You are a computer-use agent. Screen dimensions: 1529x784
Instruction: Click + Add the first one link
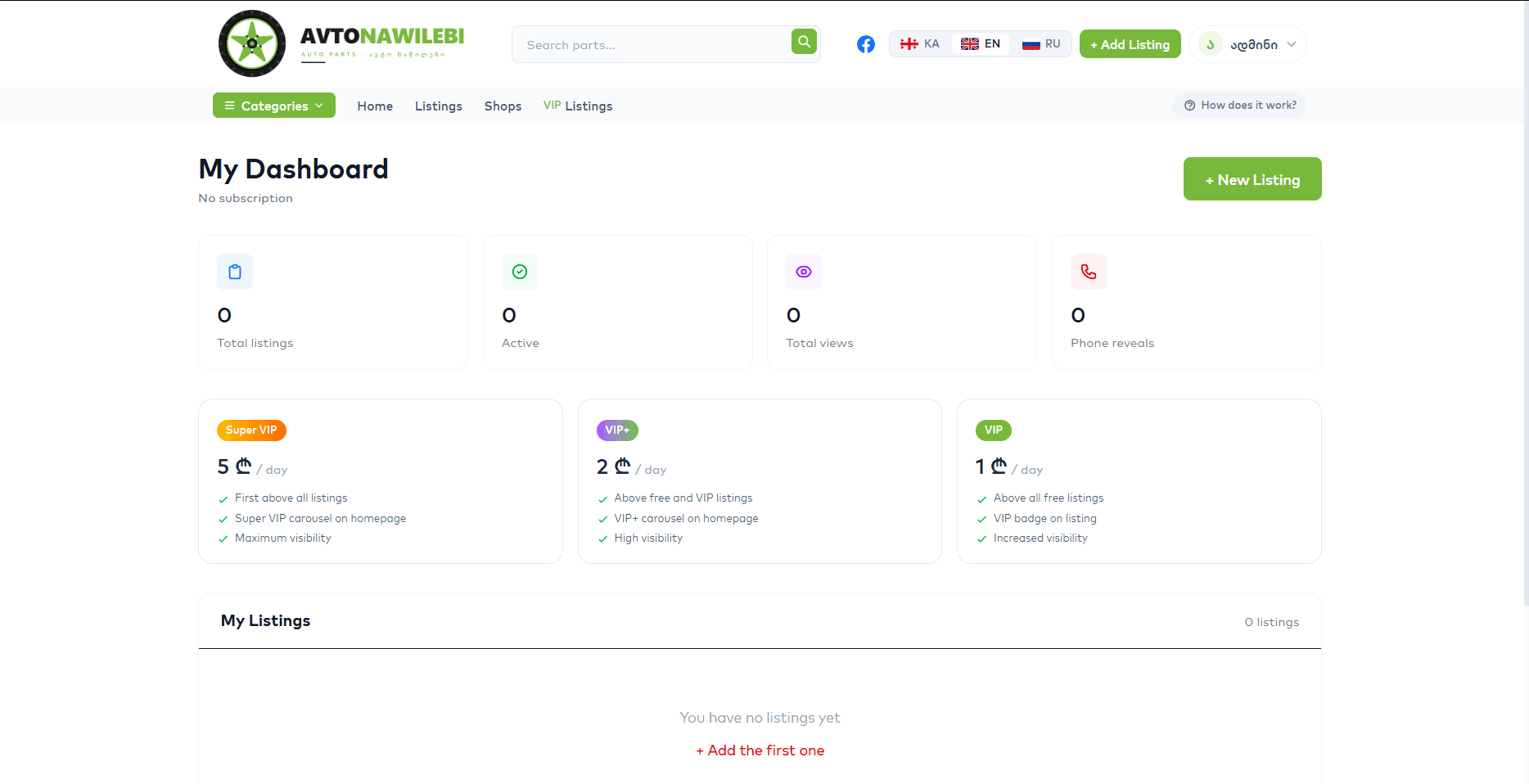760,750
